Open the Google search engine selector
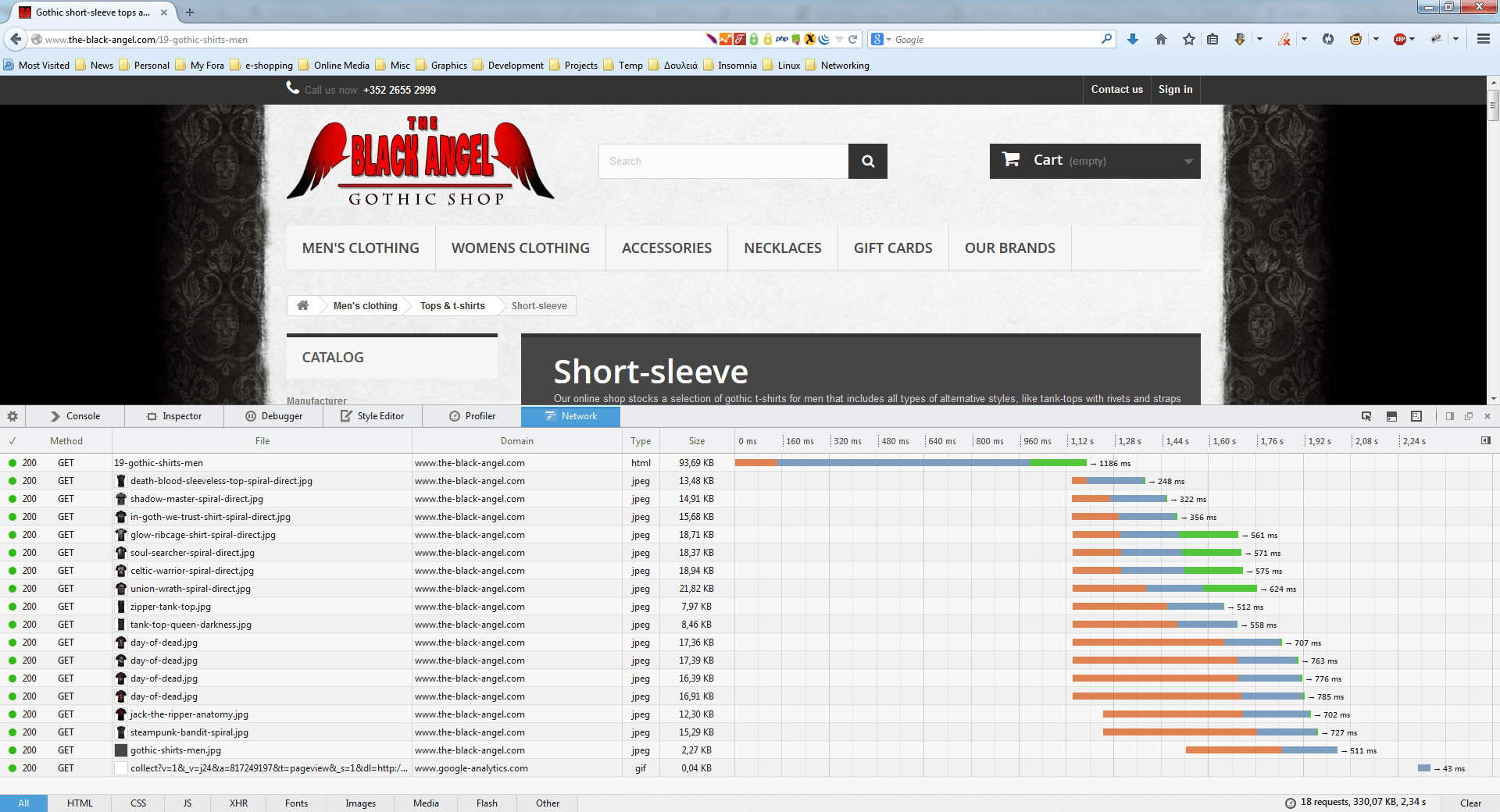 click(881, 39)
